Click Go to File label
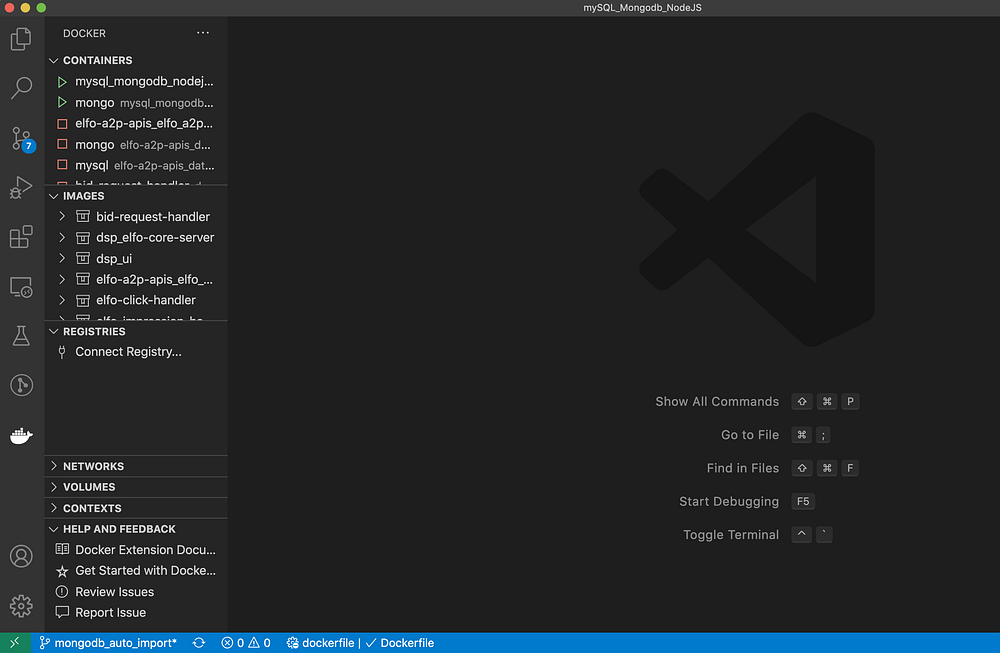This screenshot has height=653, width=1000. 749,435
